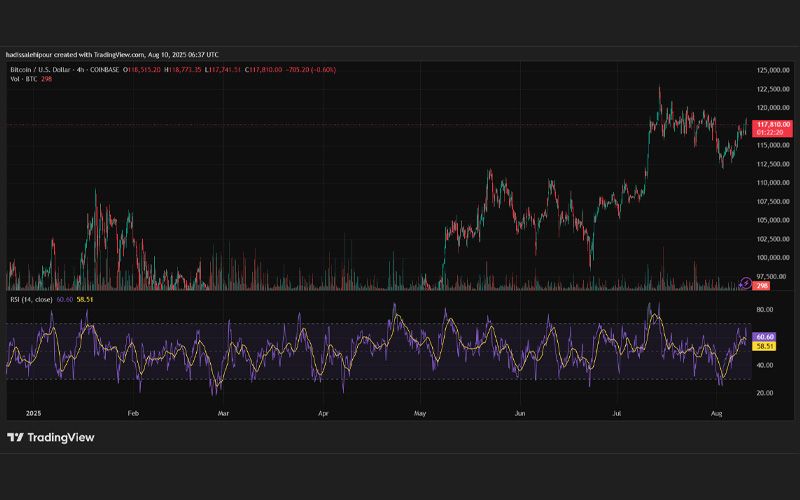The image size is (800, 500).
Task: Click the purple lightning events icon
Action: (745, 283)
